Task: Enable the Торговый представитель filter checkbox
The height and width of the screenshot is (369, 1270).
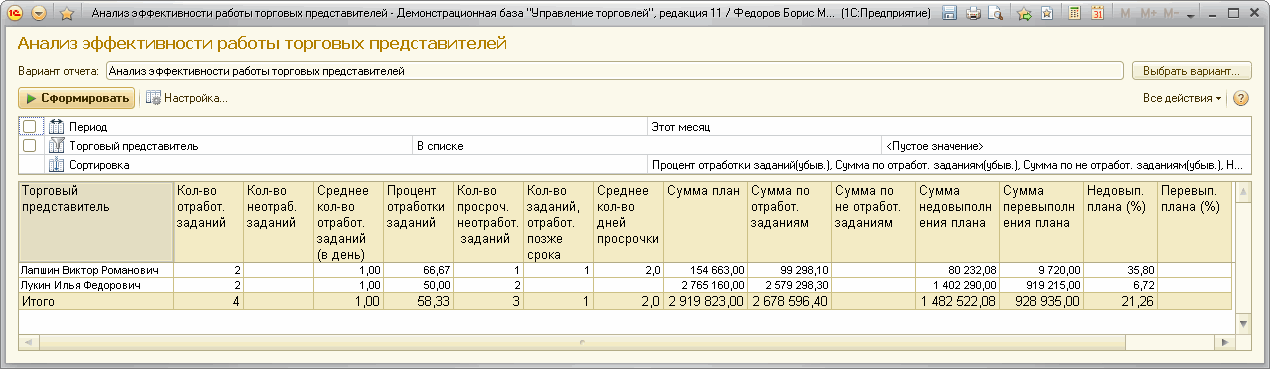Action: (x=30, y=146)
